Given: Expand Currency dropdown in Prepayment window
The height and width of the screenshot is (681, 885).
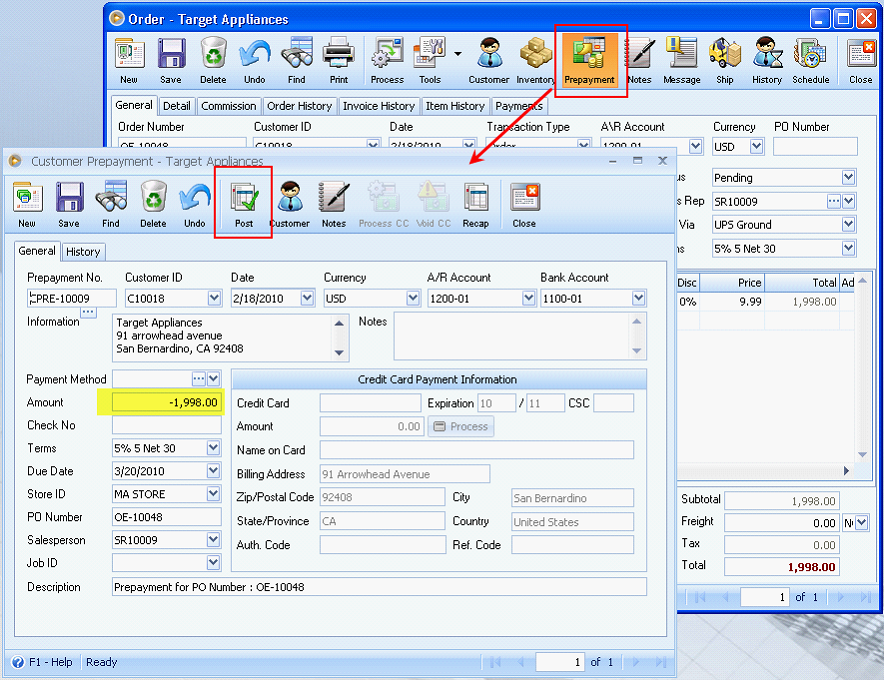Looking at the screenshot, I should 413,298.
